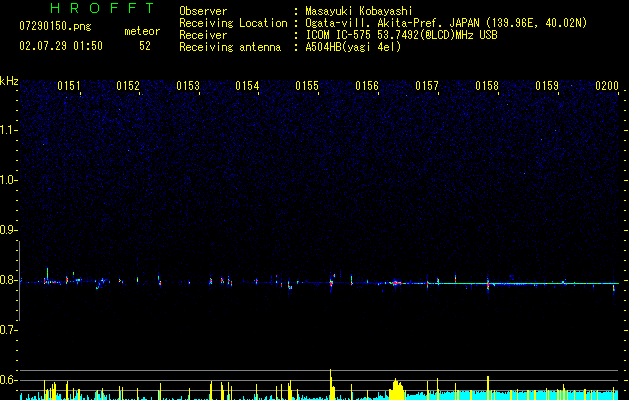Click the Receiving antenna label
Screen dimensions: 629x400
point(230,47)
